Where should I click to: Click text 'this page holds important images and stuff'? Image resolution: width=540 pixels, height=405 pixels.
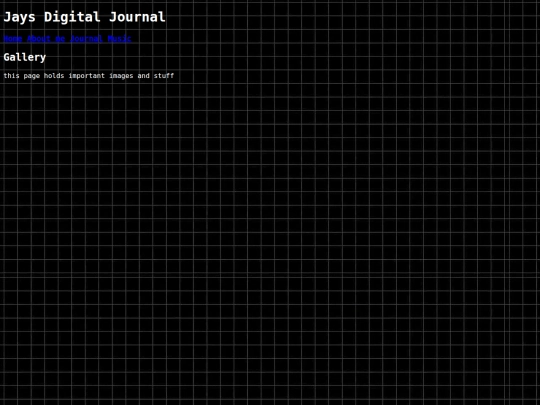(x=89, y=75)
